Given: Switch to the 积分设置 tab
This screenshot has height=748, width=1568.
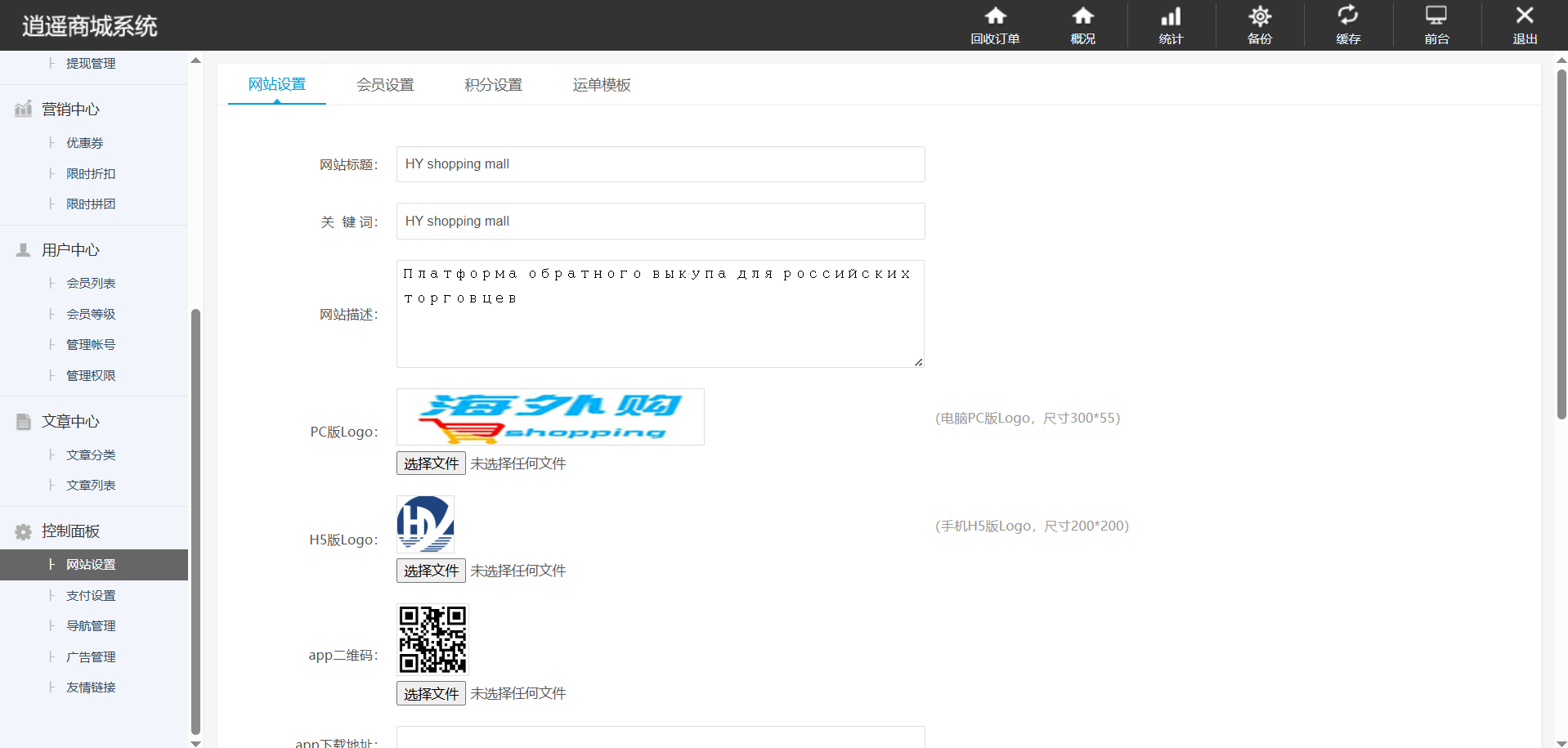Looking at the screenshot, I should [x=493, y=85].
